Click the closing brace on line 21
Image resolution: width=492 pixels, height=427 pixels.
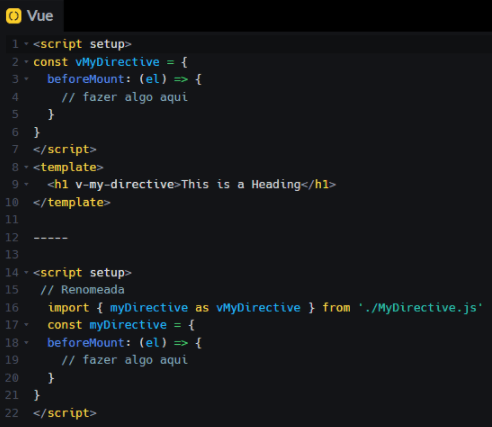37,395
